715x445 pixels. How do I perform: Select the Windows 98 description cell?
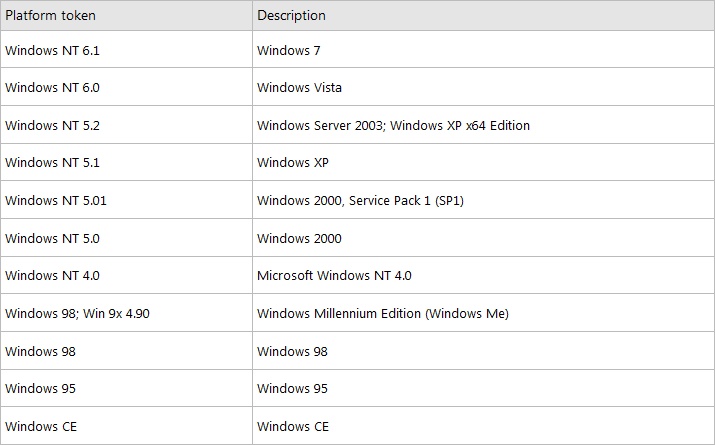(483, 351)
